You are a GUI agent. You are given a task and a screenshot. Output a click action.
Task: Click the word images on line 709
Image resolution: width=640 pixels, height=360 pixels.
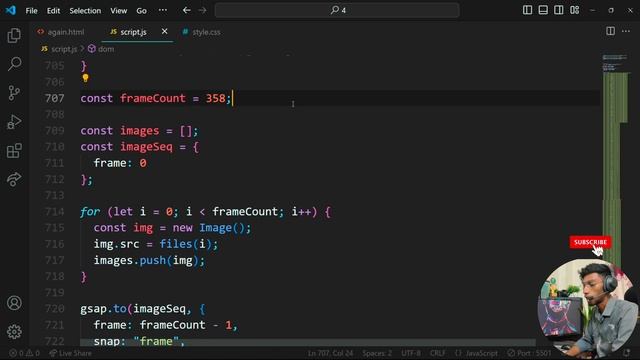coord(140,131)
